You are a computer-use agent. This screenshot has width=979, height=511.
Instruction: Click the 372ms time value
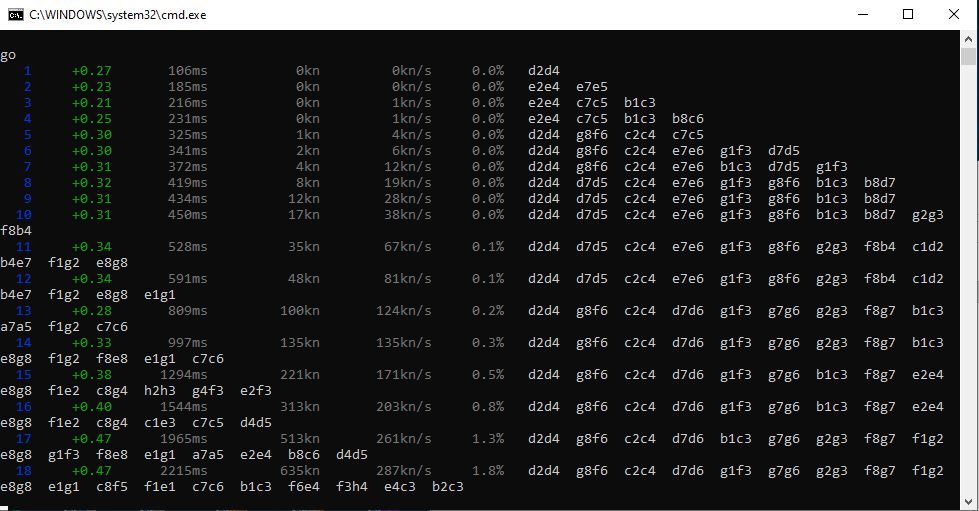187,167
